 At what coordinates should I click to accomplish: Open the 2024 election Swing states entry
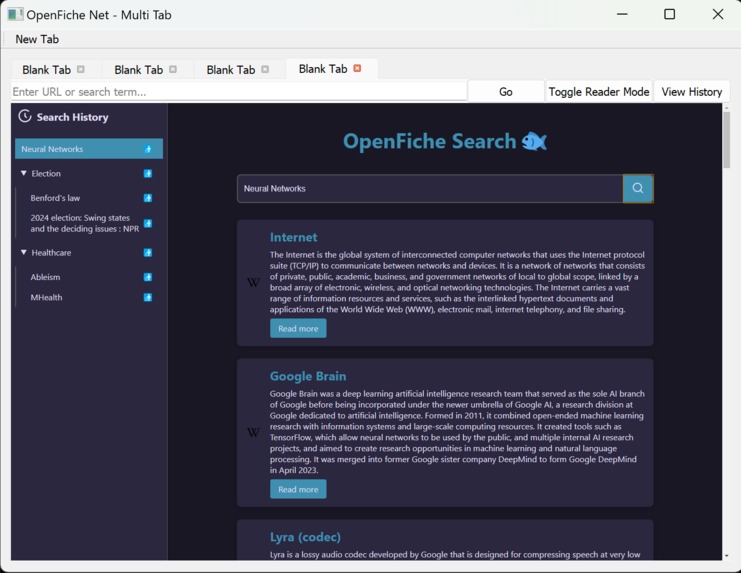[85, 223]
